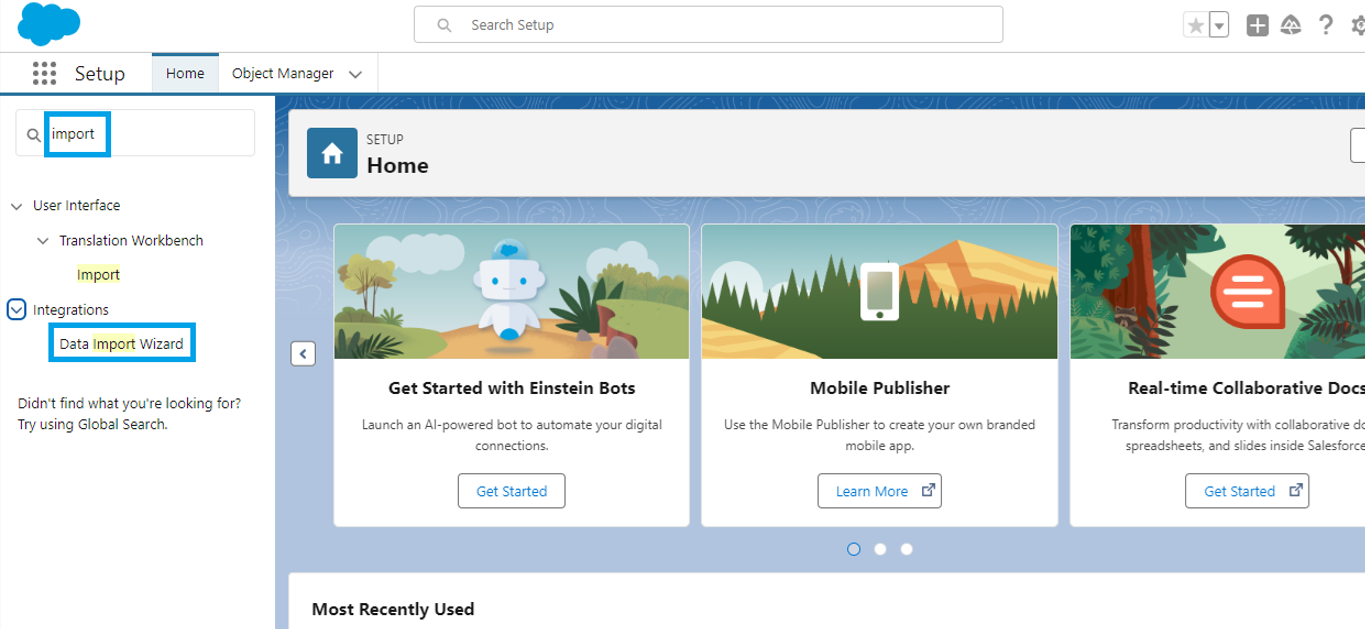Open the App Launcher grid icon
This screenshot has height=629, width=1365.
(44, 72)
